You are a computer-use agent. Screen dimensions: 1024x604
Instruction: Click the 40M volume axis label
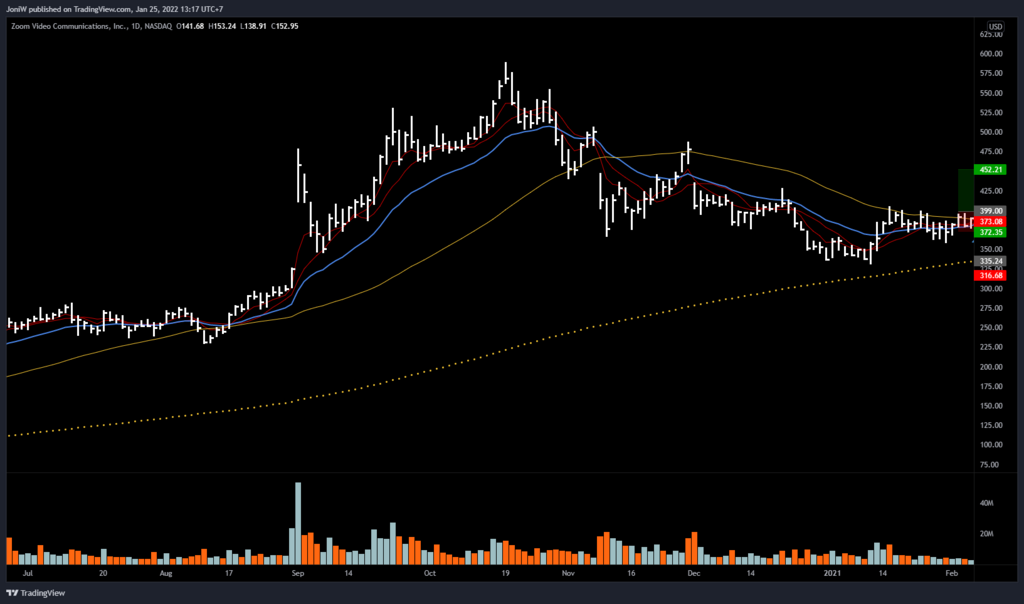coord(986,504)
